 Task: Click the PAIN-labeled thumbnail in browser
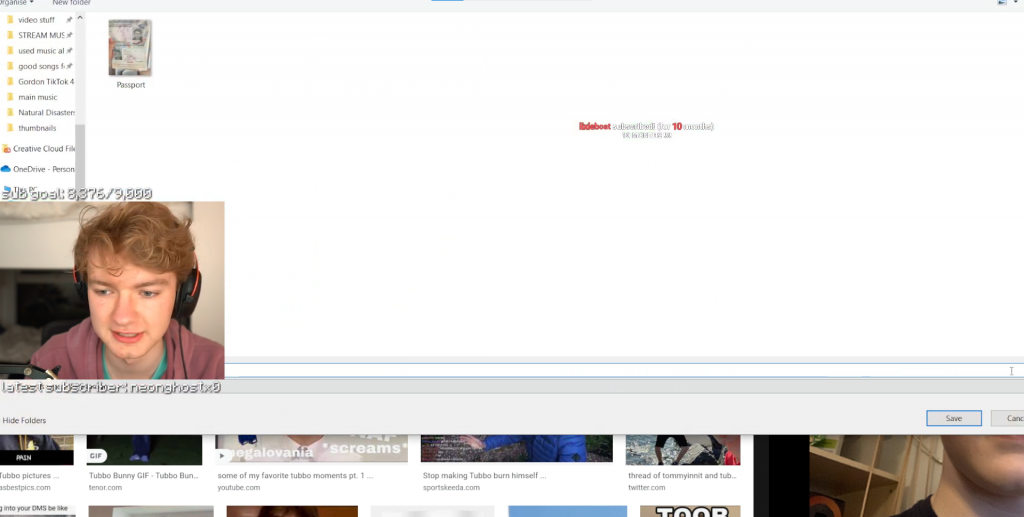click(37, 450)
